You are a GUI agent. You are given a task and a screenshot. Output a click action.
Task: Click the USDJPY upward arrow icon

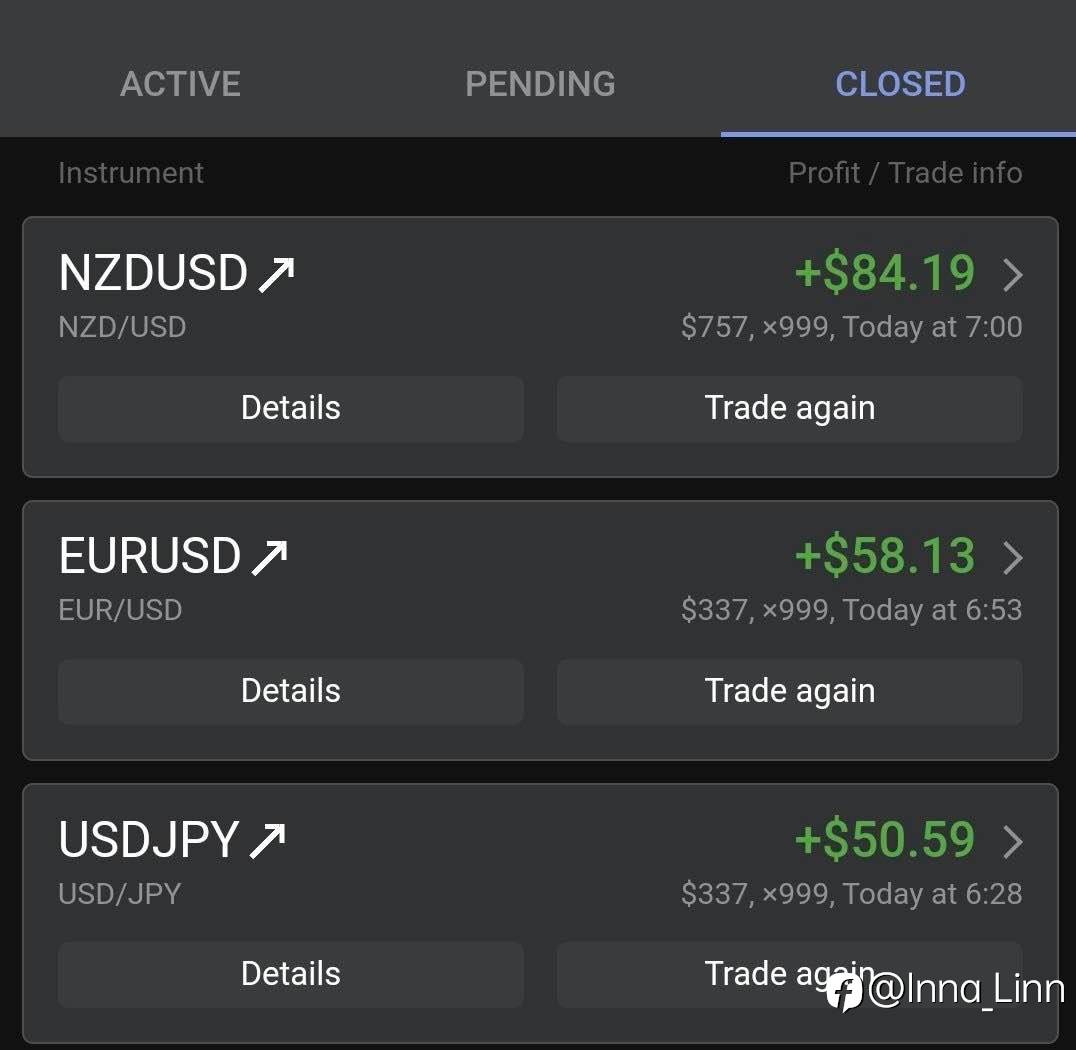click(x=268, y=841)
